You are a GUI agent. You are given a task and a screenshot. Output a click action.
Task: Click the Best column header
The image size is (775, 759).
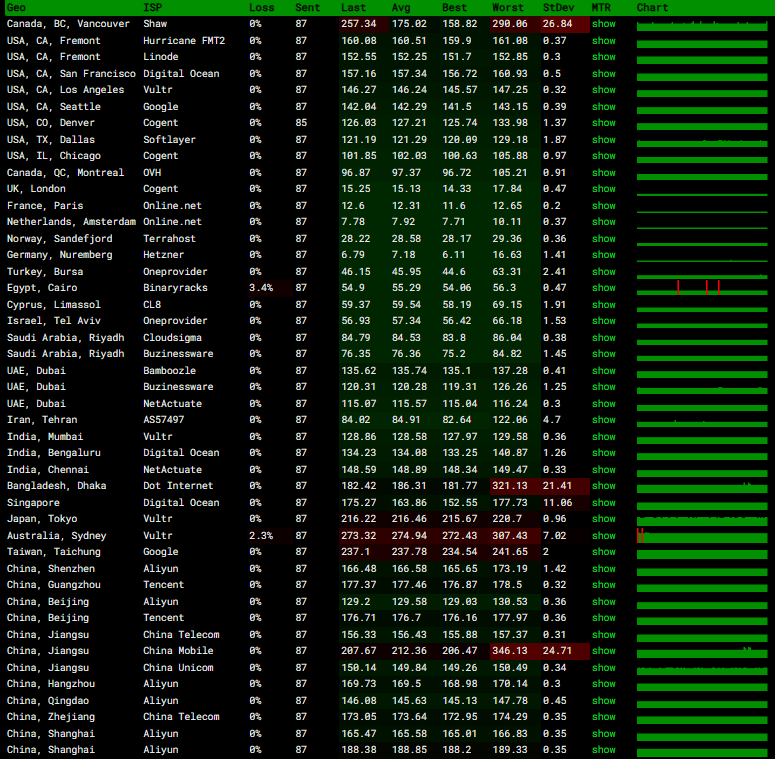coord(454,7)
